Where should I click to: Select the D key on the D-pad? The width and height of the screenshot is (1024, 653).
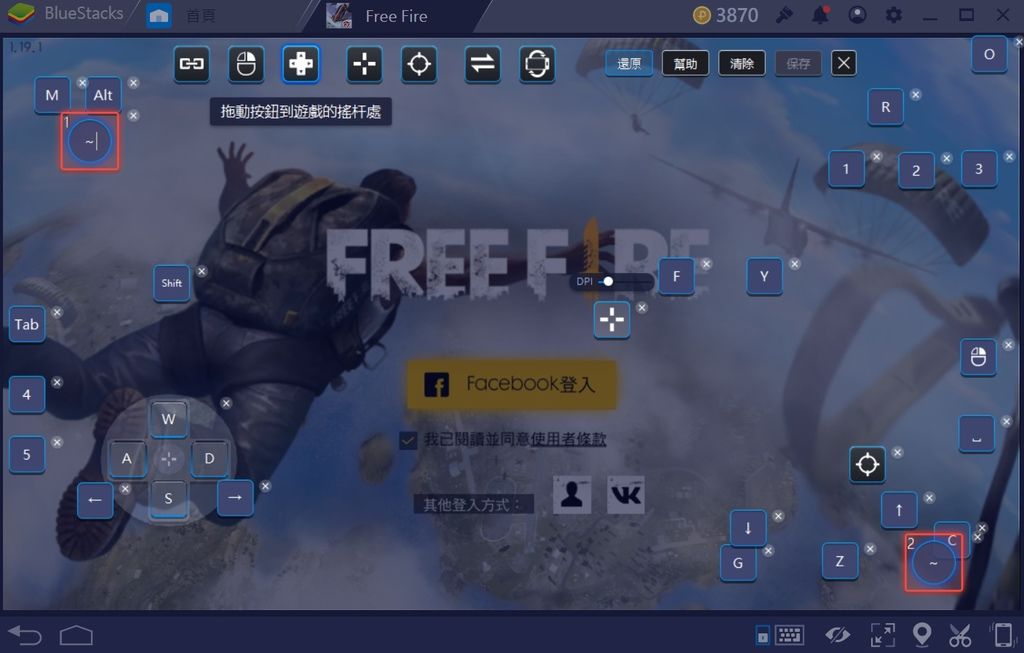pos(210,458)
